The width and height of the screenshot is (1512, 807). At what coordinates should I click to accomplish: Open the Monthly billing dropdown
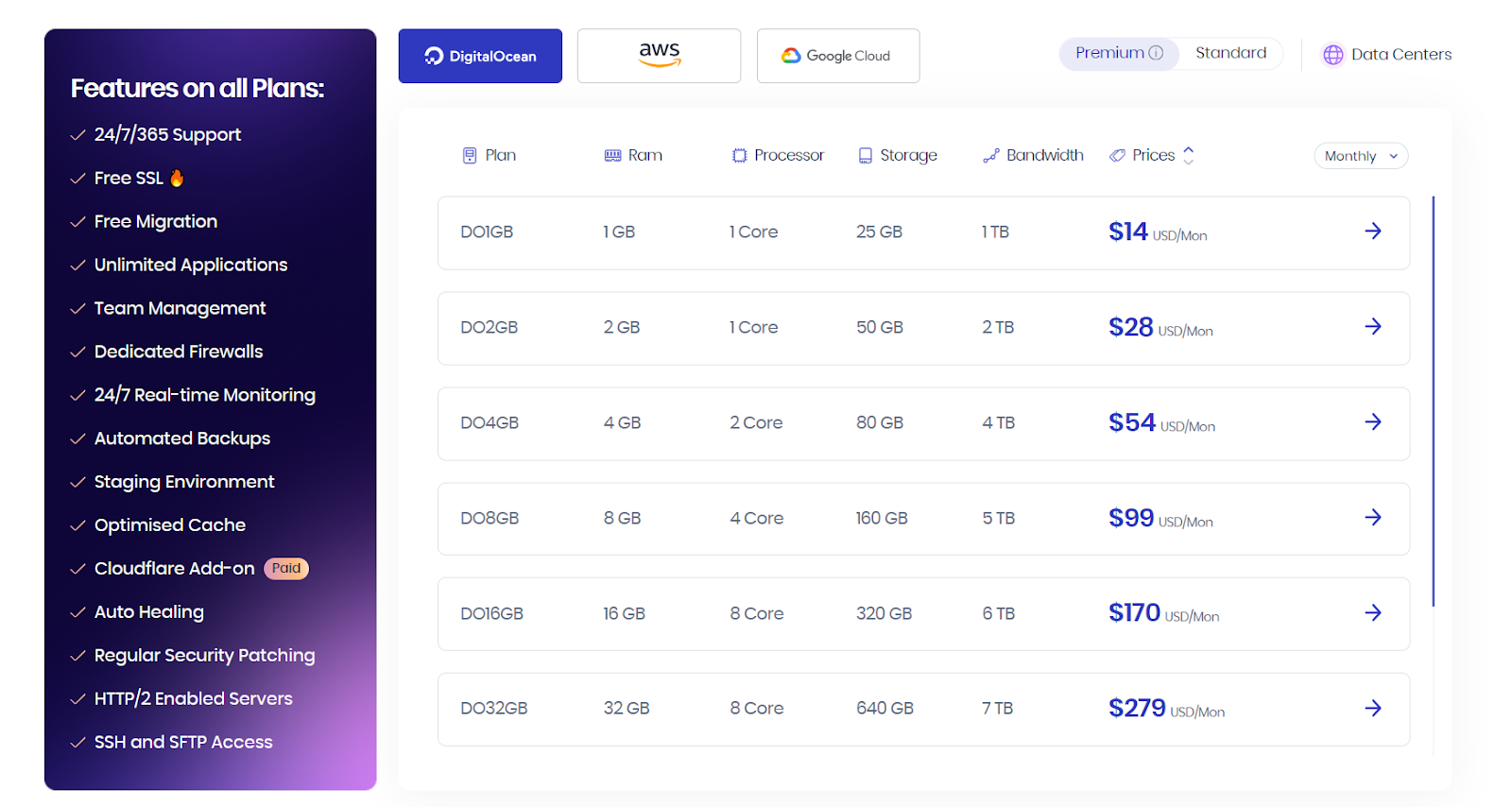pyautogui.click(x=1360, y=156)
